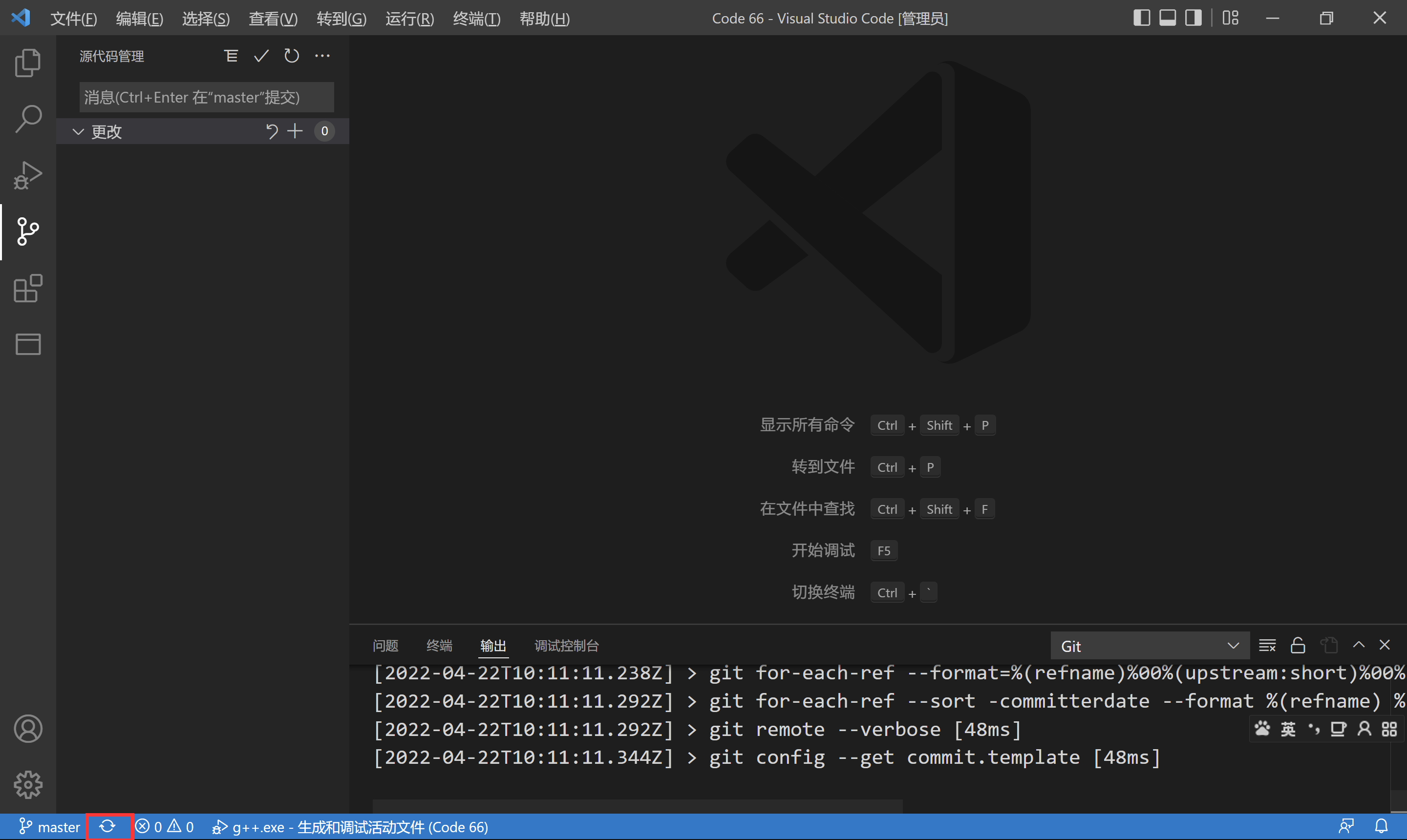Open output log in editor icon

pyautogui.click(x=1329, y=645)
